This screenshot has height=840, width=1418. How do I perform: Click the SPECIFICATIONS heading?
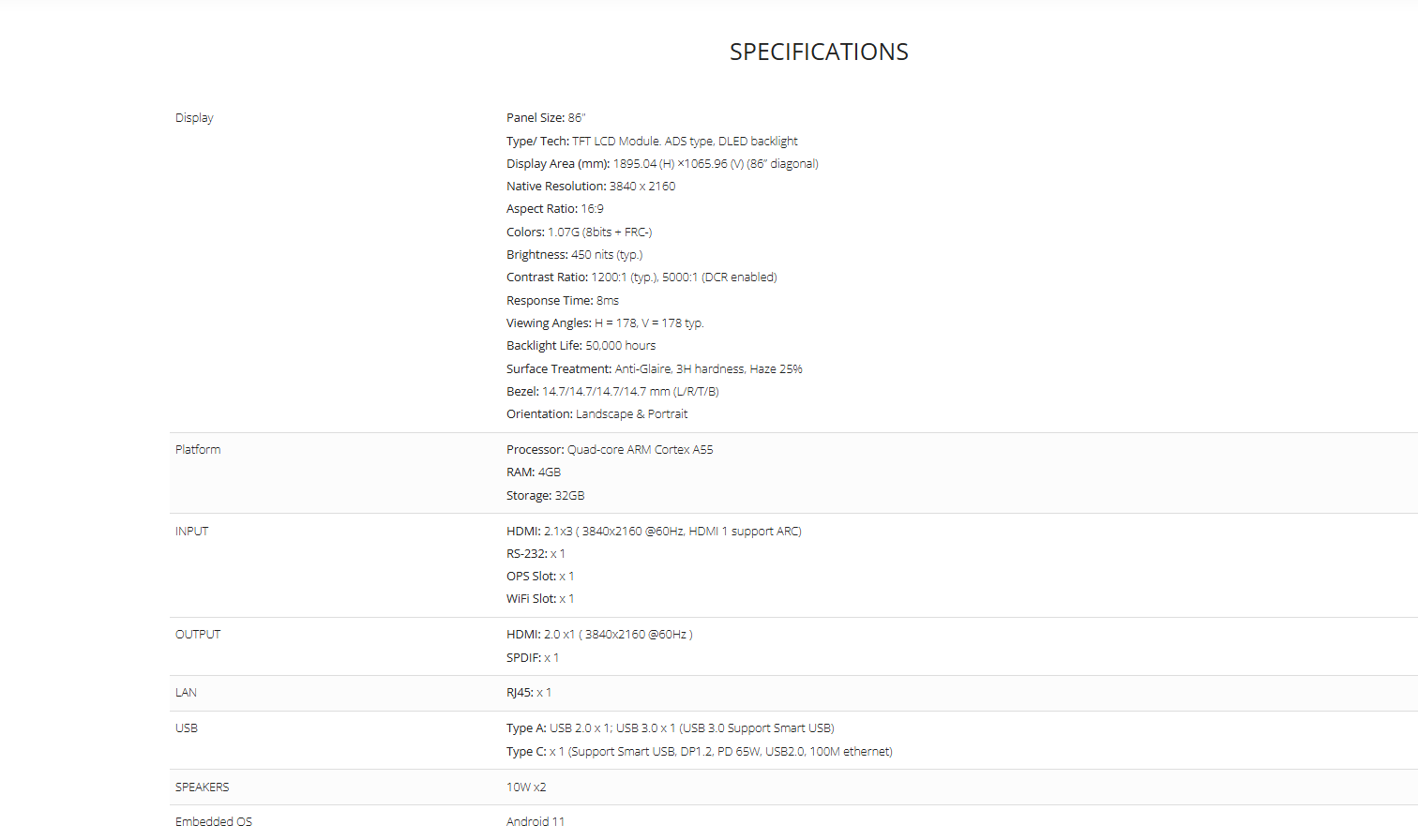[819, 52]
